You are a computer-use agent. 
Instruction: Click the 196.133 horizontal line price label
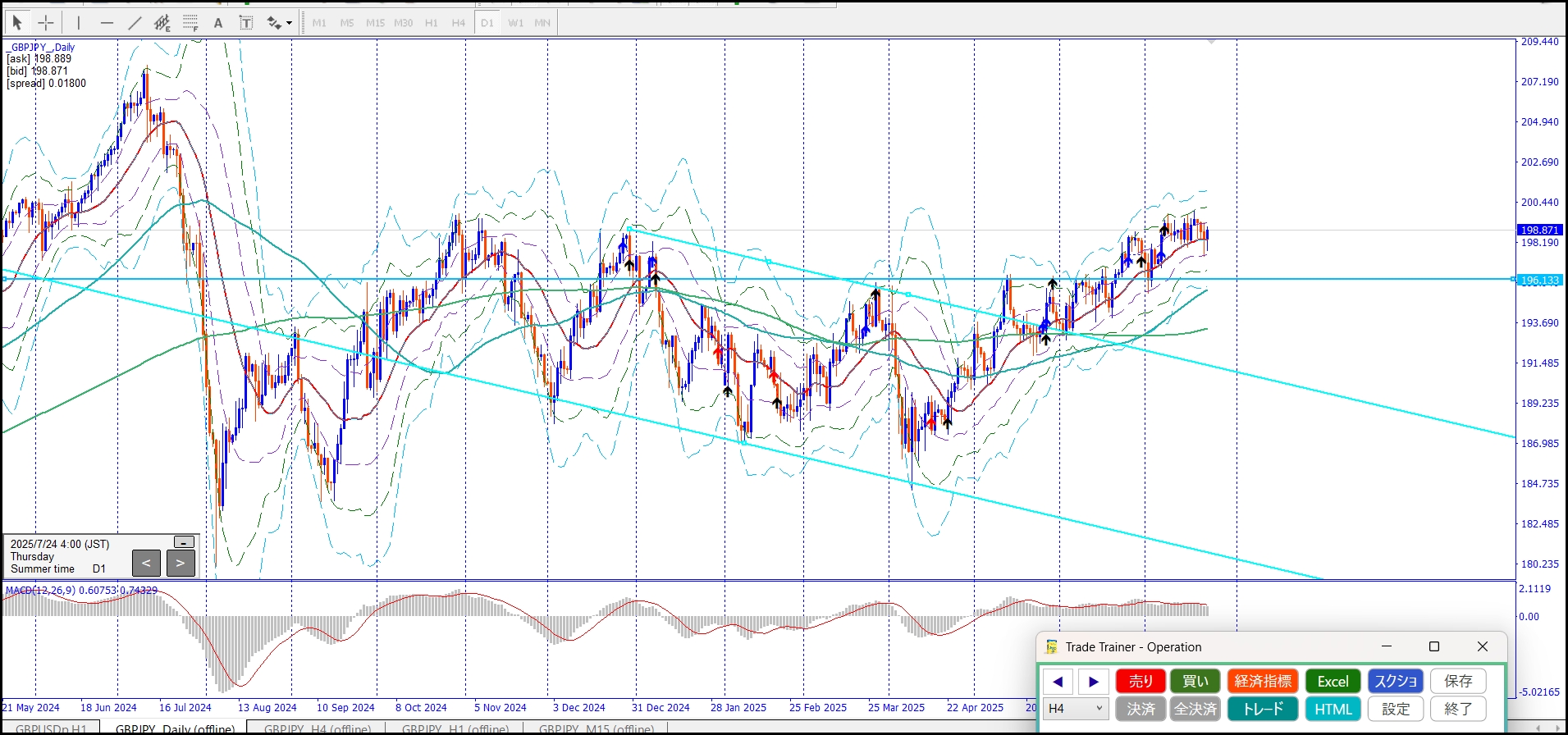tap(1540, 281)
